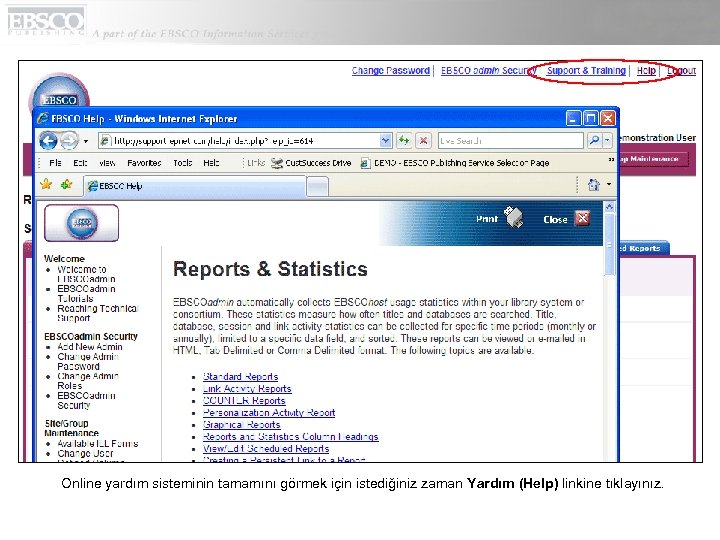720x540 pixels.
Task: Open the View menu
Action: (107, 163)
